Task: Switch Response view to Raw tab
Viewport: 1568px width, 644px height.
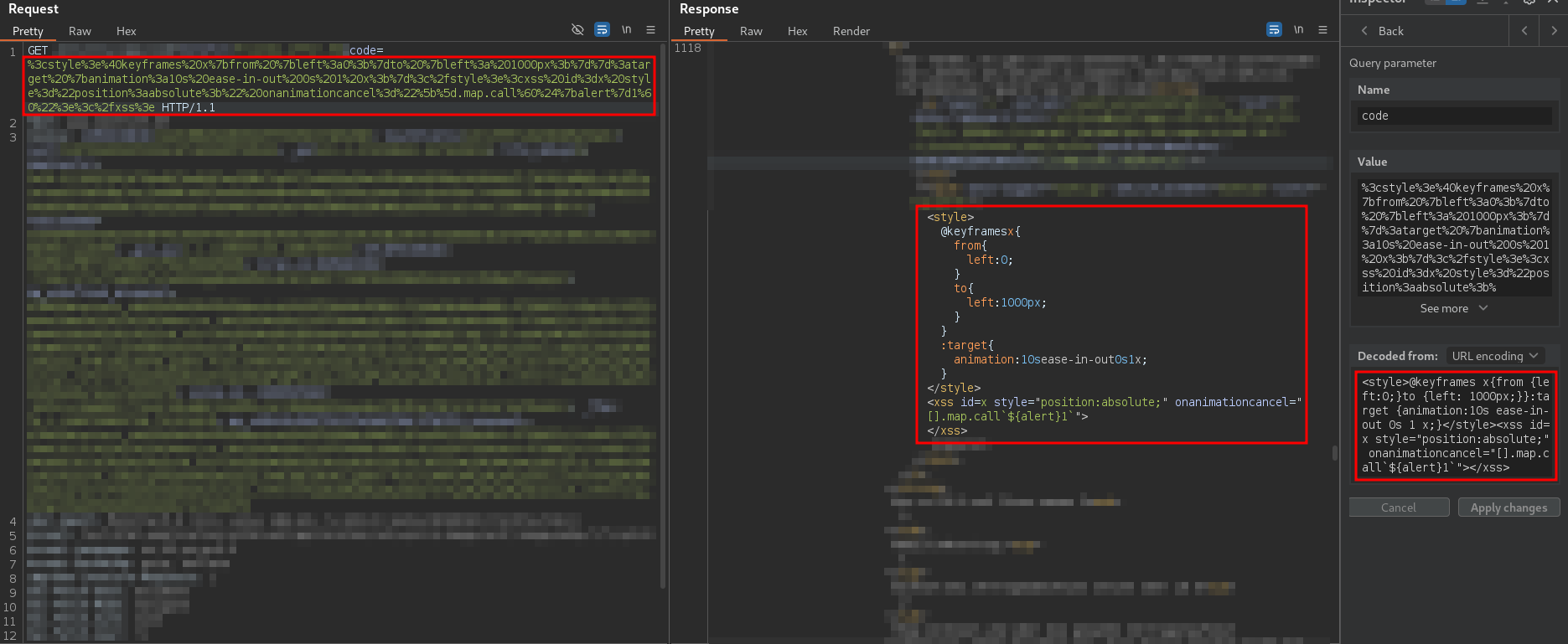Action: (x=751, y=31)
